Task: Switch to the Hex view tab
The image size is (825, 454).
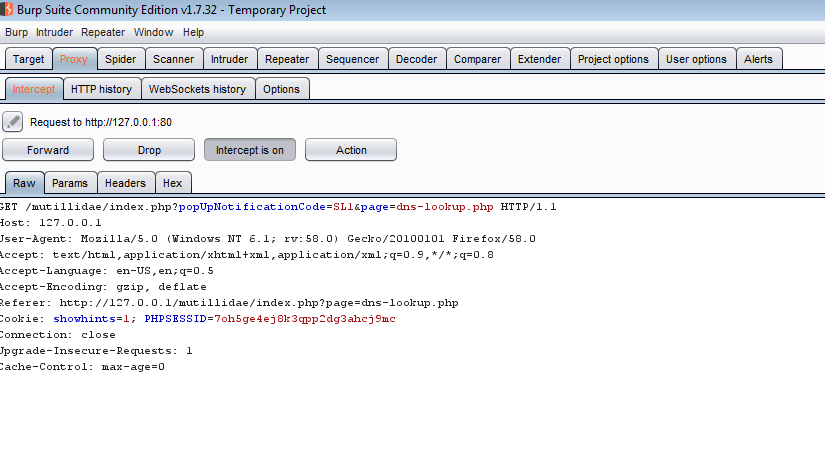Action: click(x=173, y=183)
